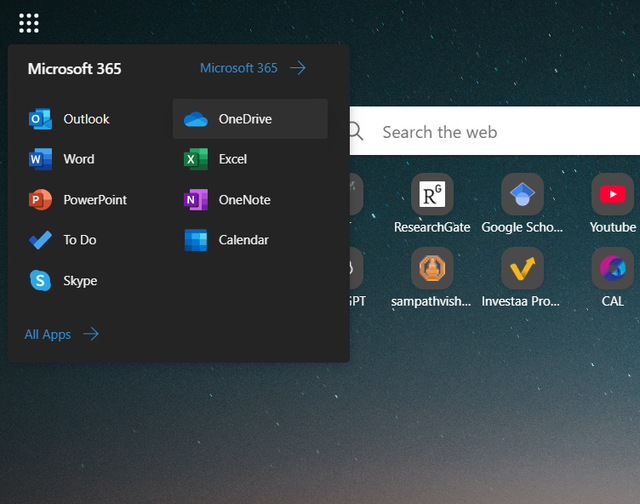640x504 pixels.
Task: Click the Microsoft 365 panel heading
Action: tap(75, 69)
